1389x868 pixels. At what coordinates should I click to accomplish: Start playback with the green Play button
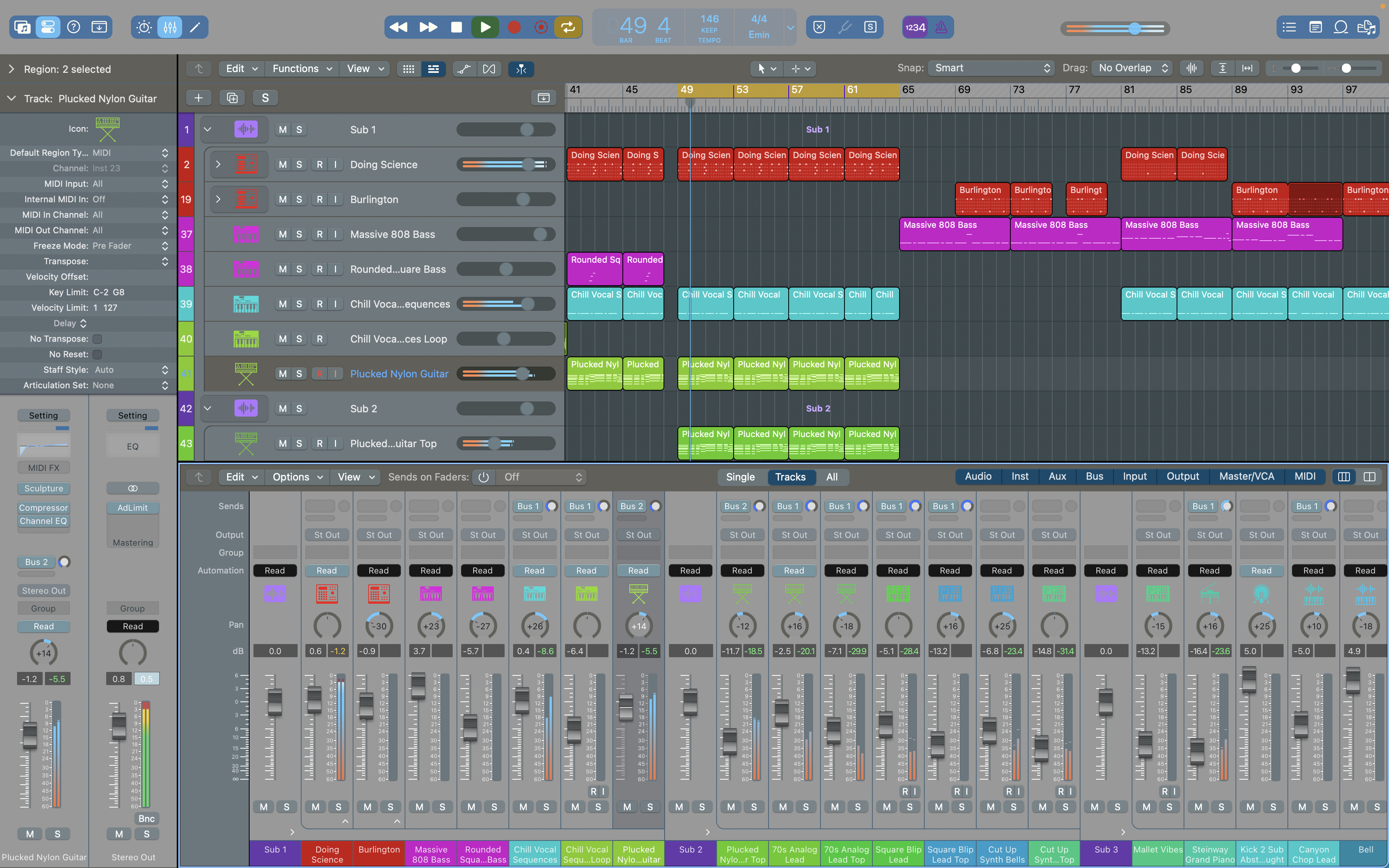click(485, 27)
